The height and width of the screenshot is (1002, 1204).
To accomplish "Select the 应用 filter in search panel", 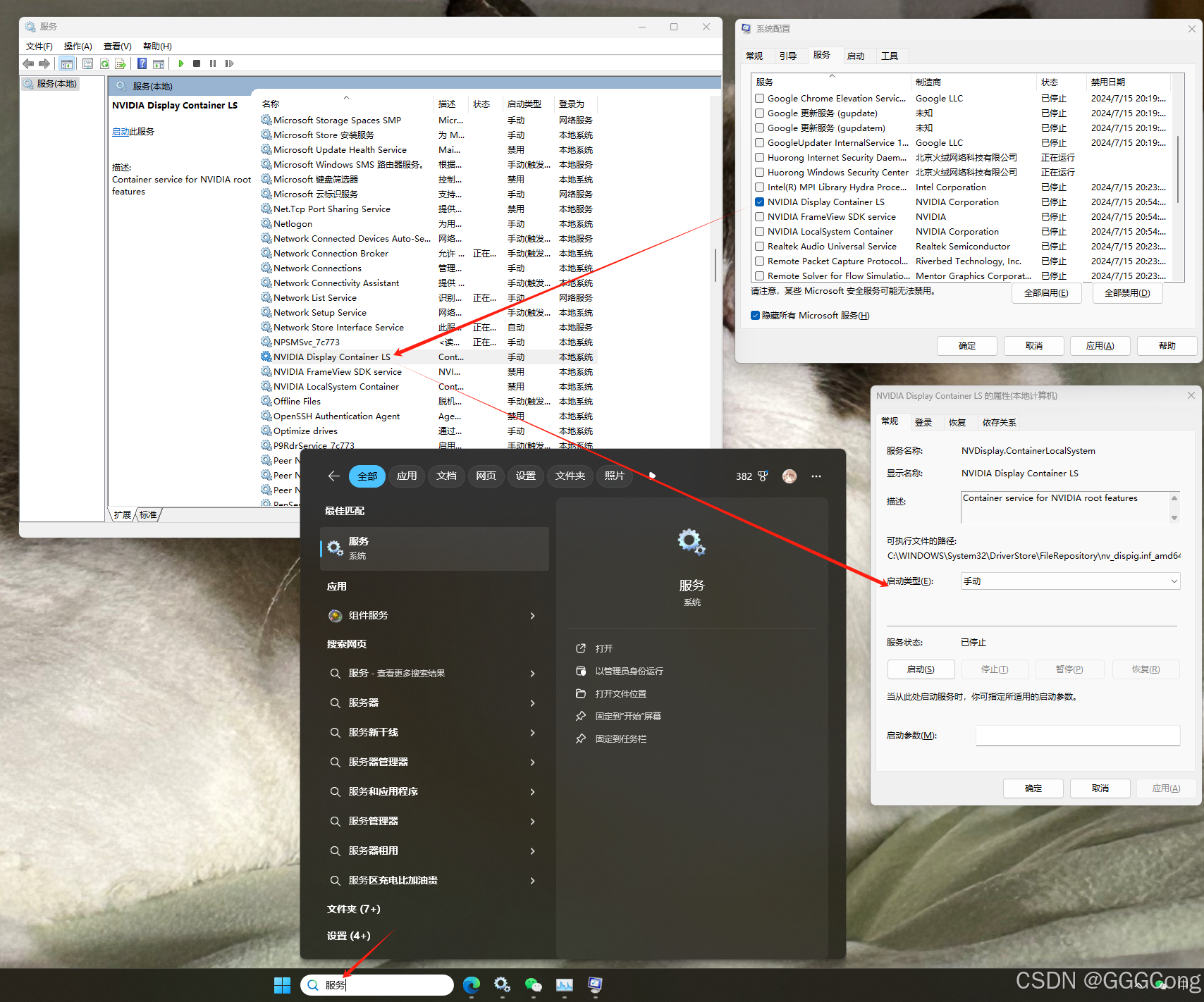I will (407, 476).
